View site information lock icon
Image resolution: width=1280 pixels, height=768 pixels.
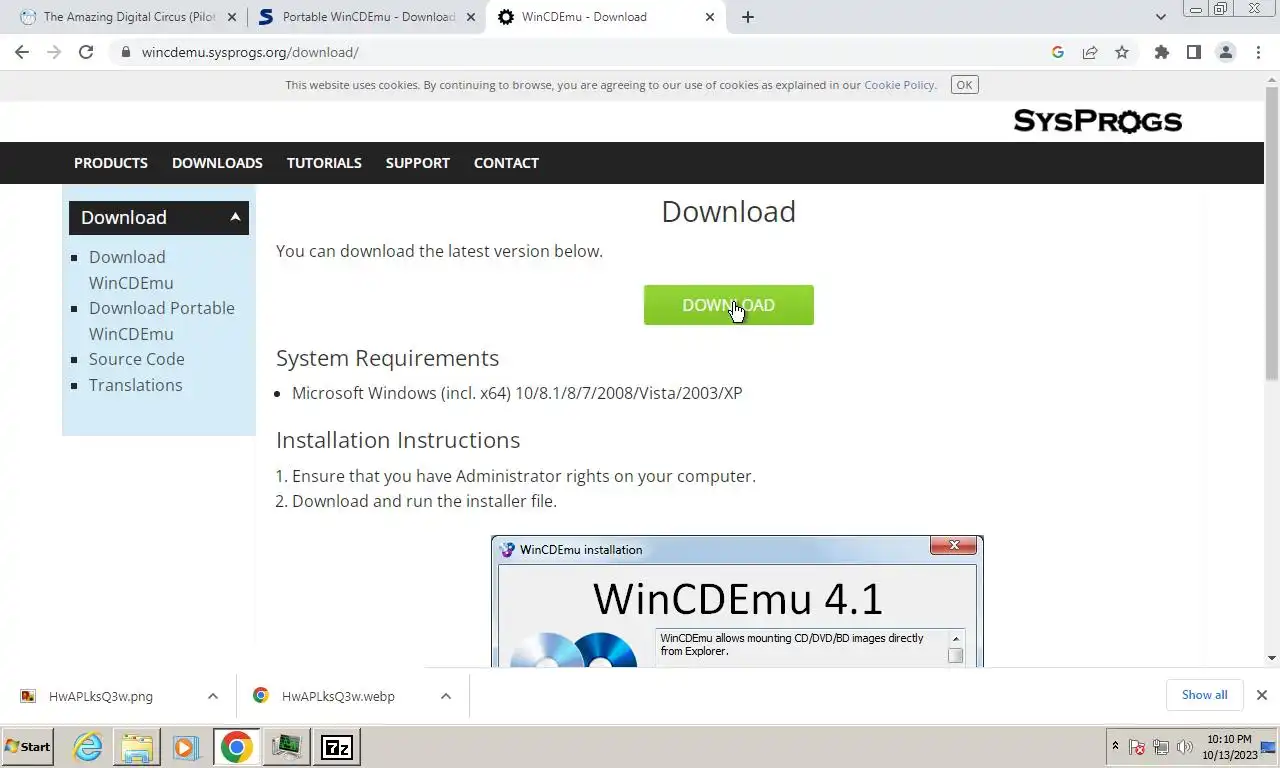[125, 52]
